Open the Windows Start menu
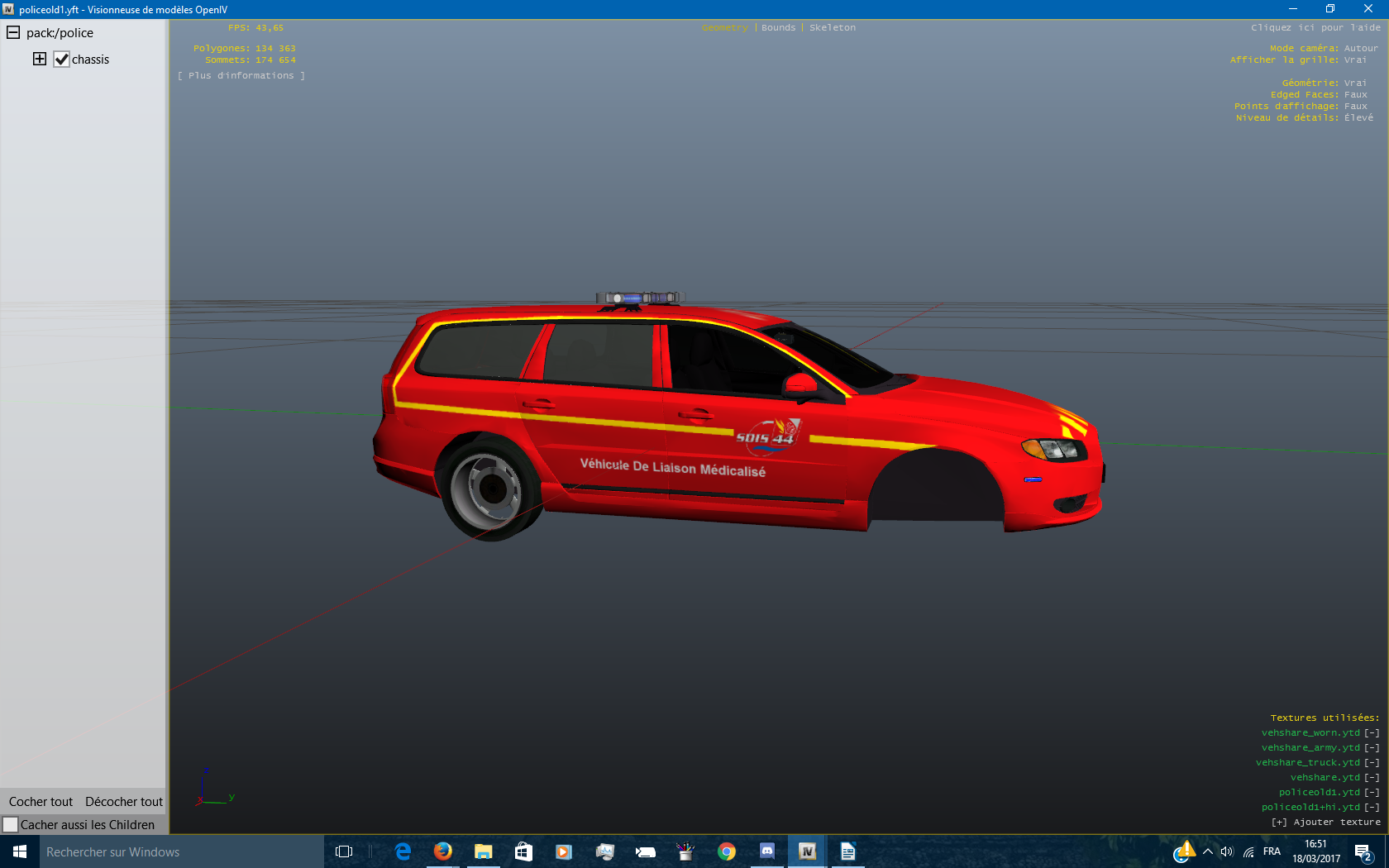The image size is (1389, 868). tap(20, 851)
